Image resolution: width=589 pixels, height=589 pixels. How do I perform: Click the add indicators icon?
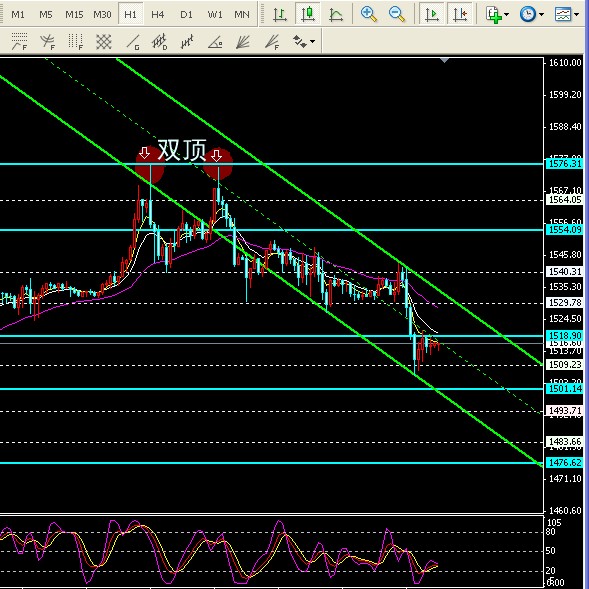493,14
